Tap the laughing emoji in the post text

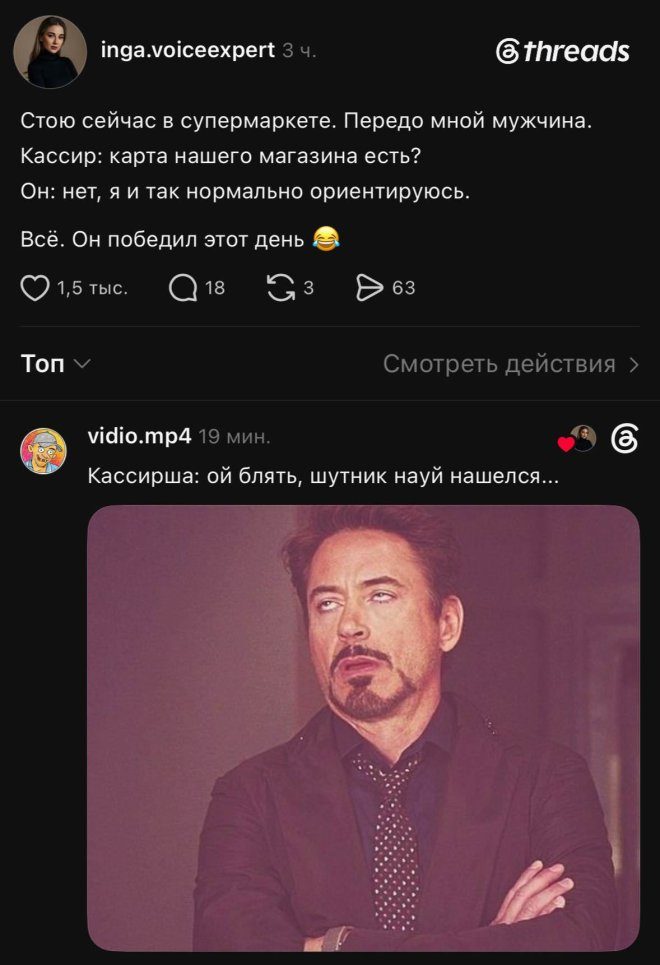pos(326,238)
